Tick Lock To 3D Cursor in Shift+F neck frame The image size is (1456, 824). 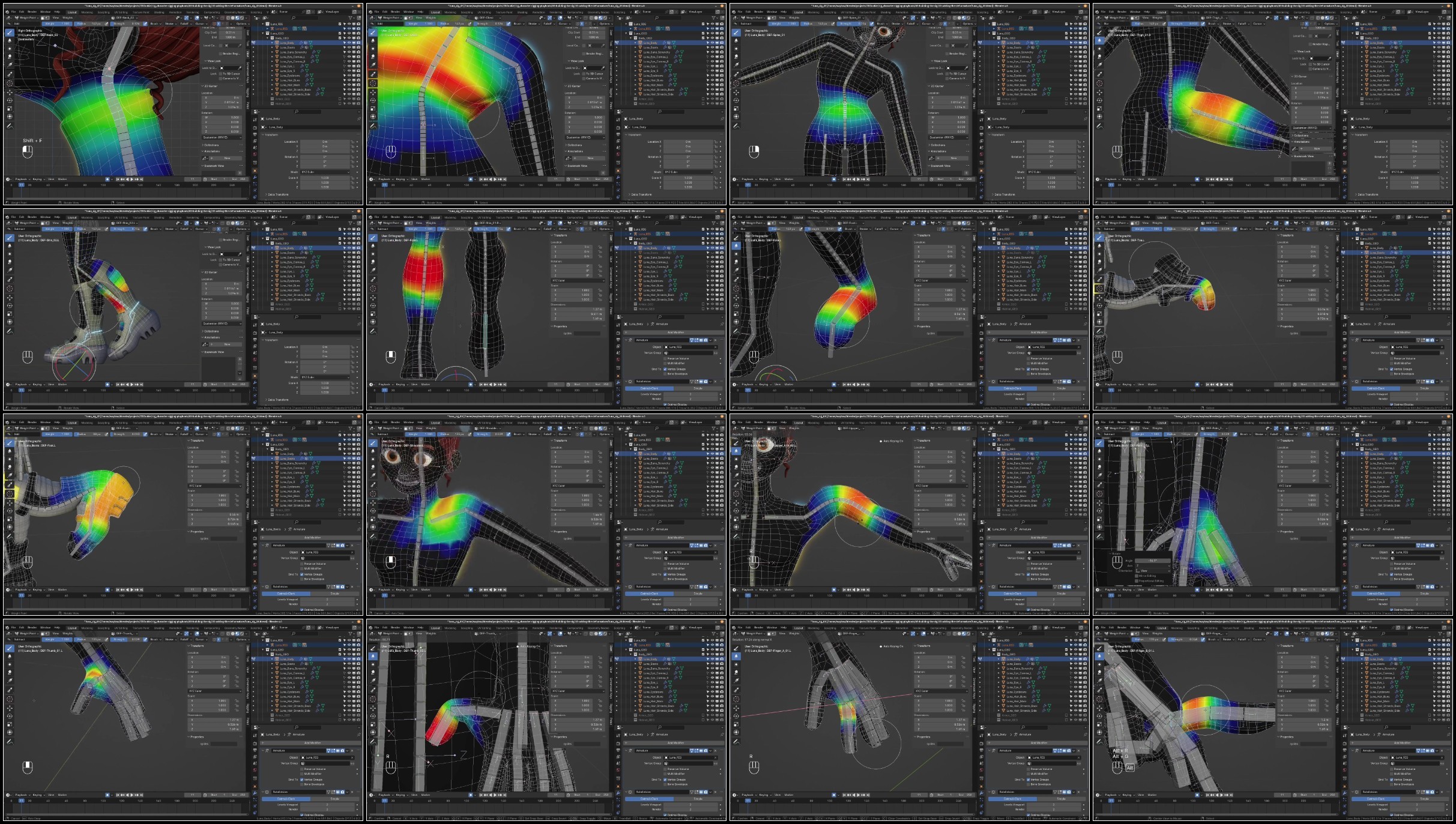[x=222, y=74]
